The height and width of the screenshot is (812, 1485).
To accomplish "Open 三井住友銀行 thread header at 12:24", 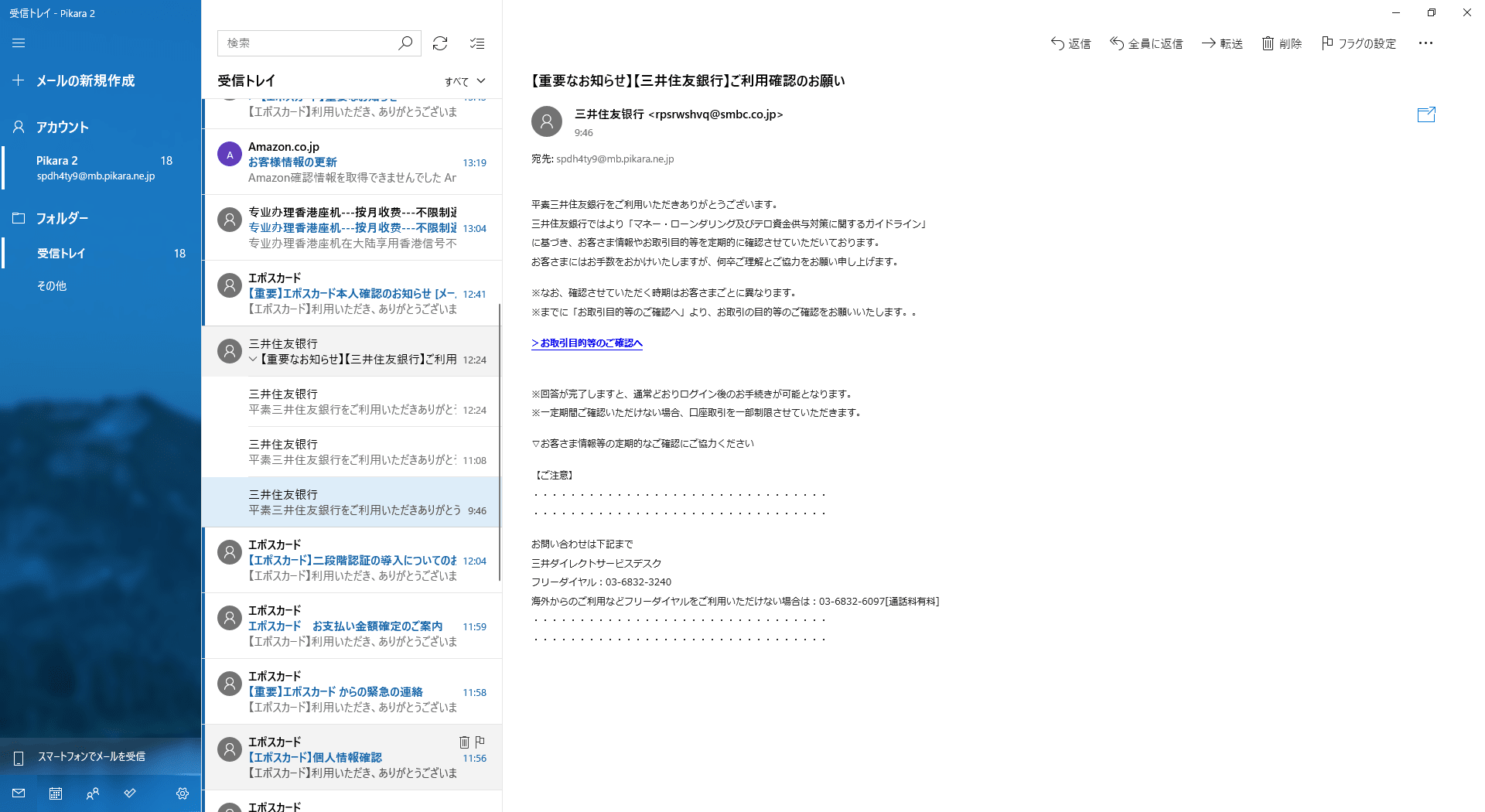I will tap(352, 351).
